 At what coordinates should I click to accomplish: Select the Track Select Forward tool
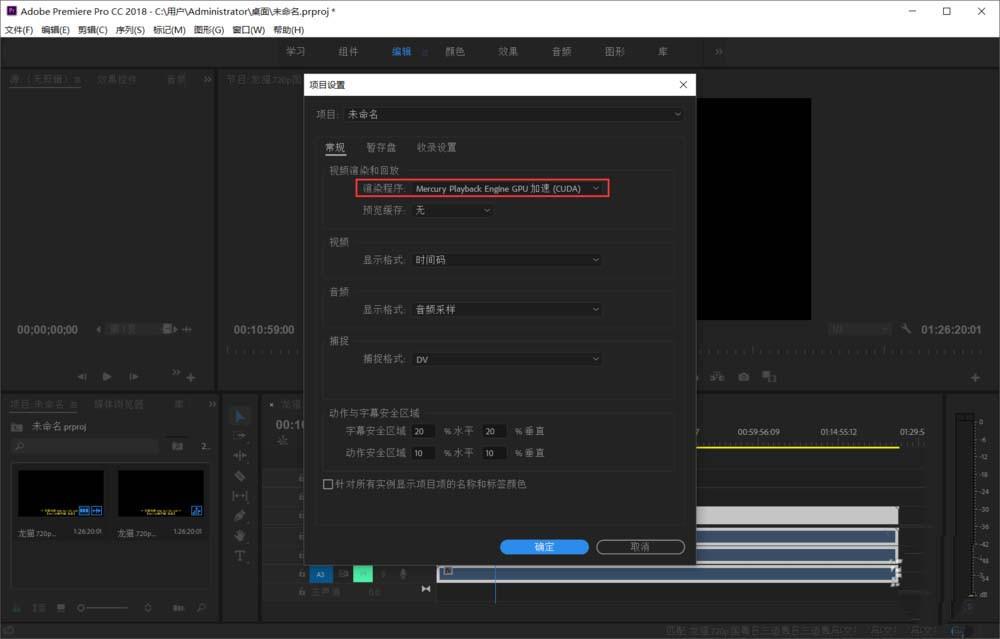[240, 435]
